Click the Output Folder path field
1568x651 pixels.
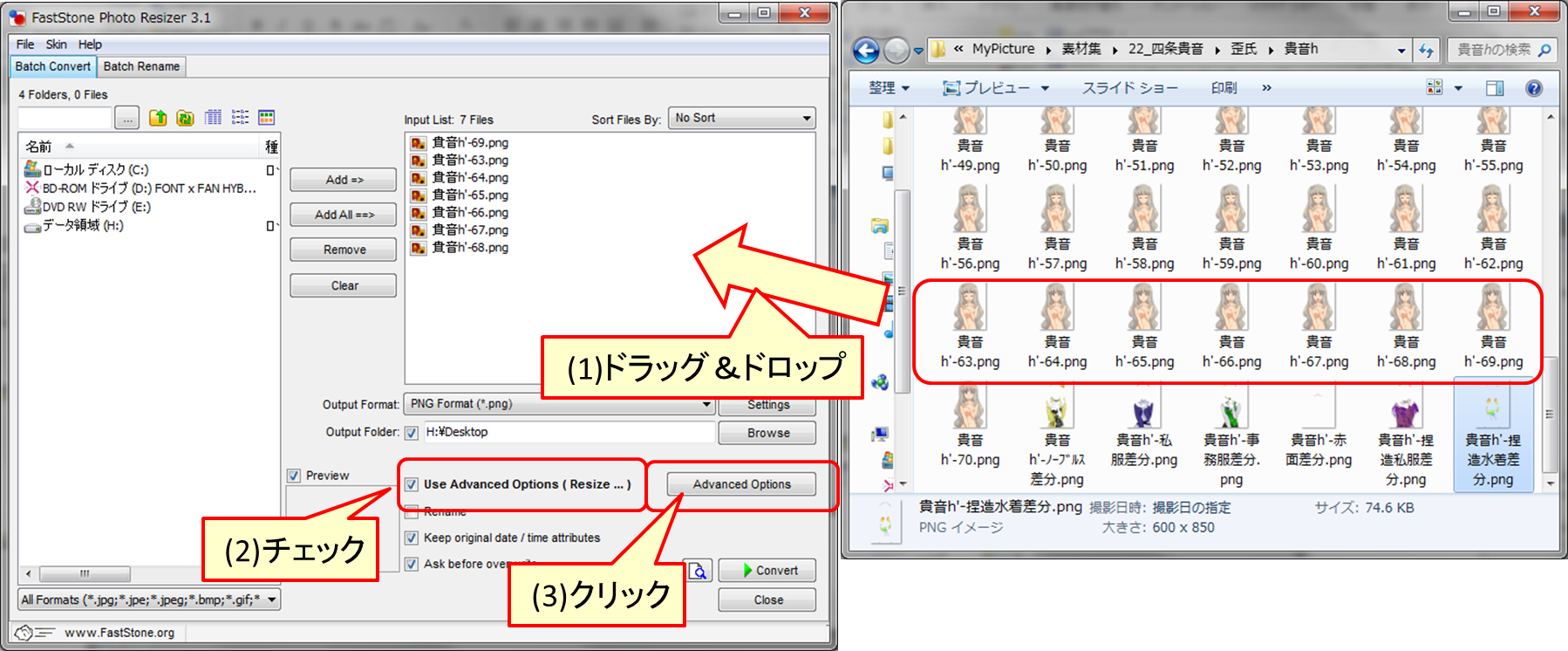(x=569, y=432)
